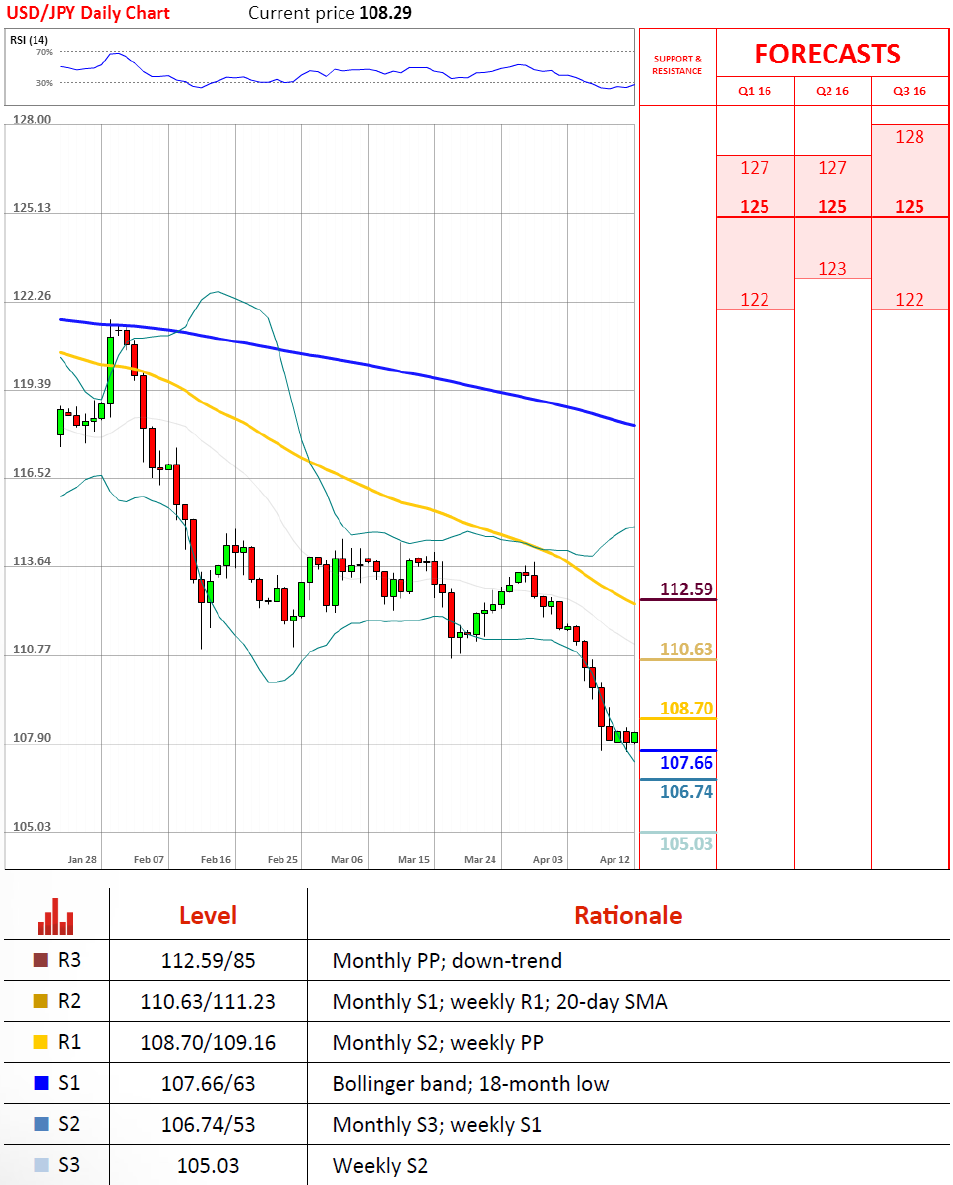
Task: Click the 106.74 support level label
Action: [686, 791]
